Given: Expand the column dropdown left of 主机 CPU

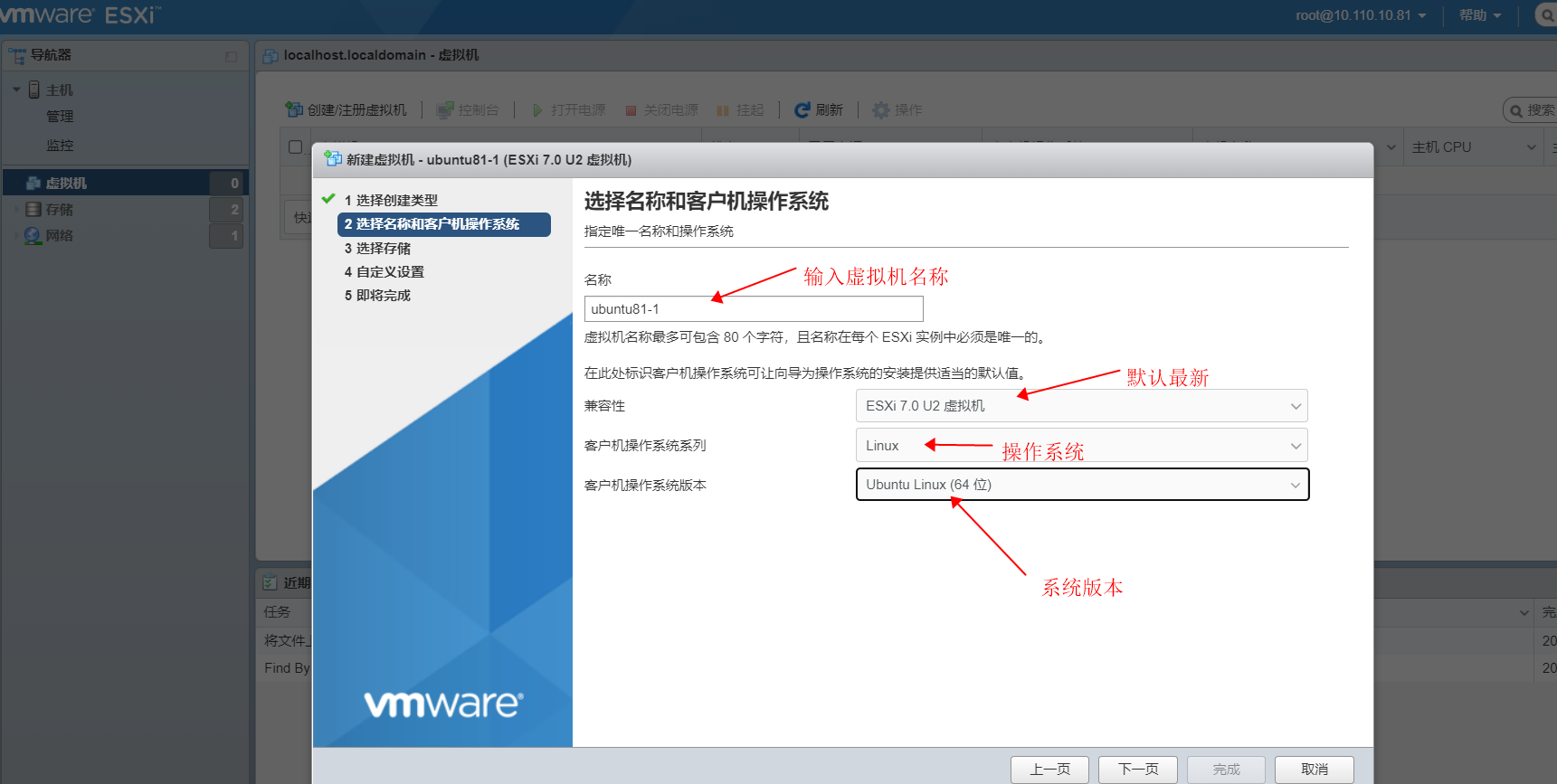Looking at the screenshot, I should pos(1391,147).
